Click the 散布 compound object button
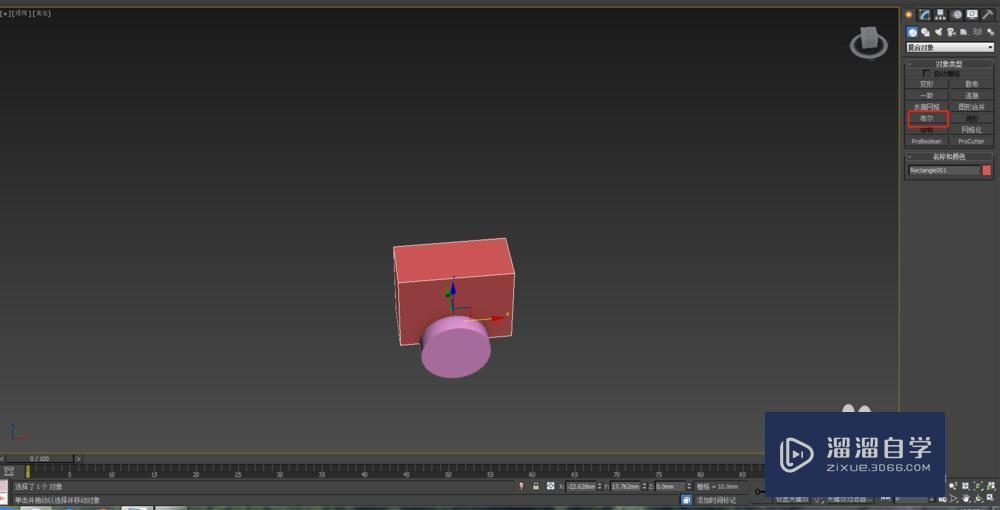Image resolution: width=1000 pixels, height=510 pixels. pyautogui.click(x=971, y=84)
